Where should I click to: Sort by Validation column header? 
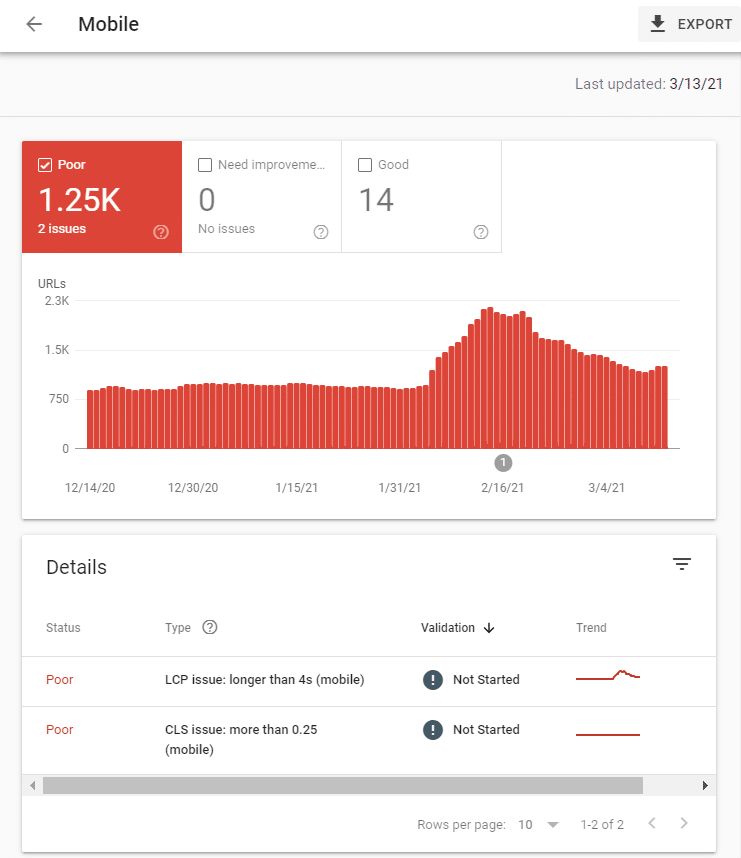[x=457, y=628]
